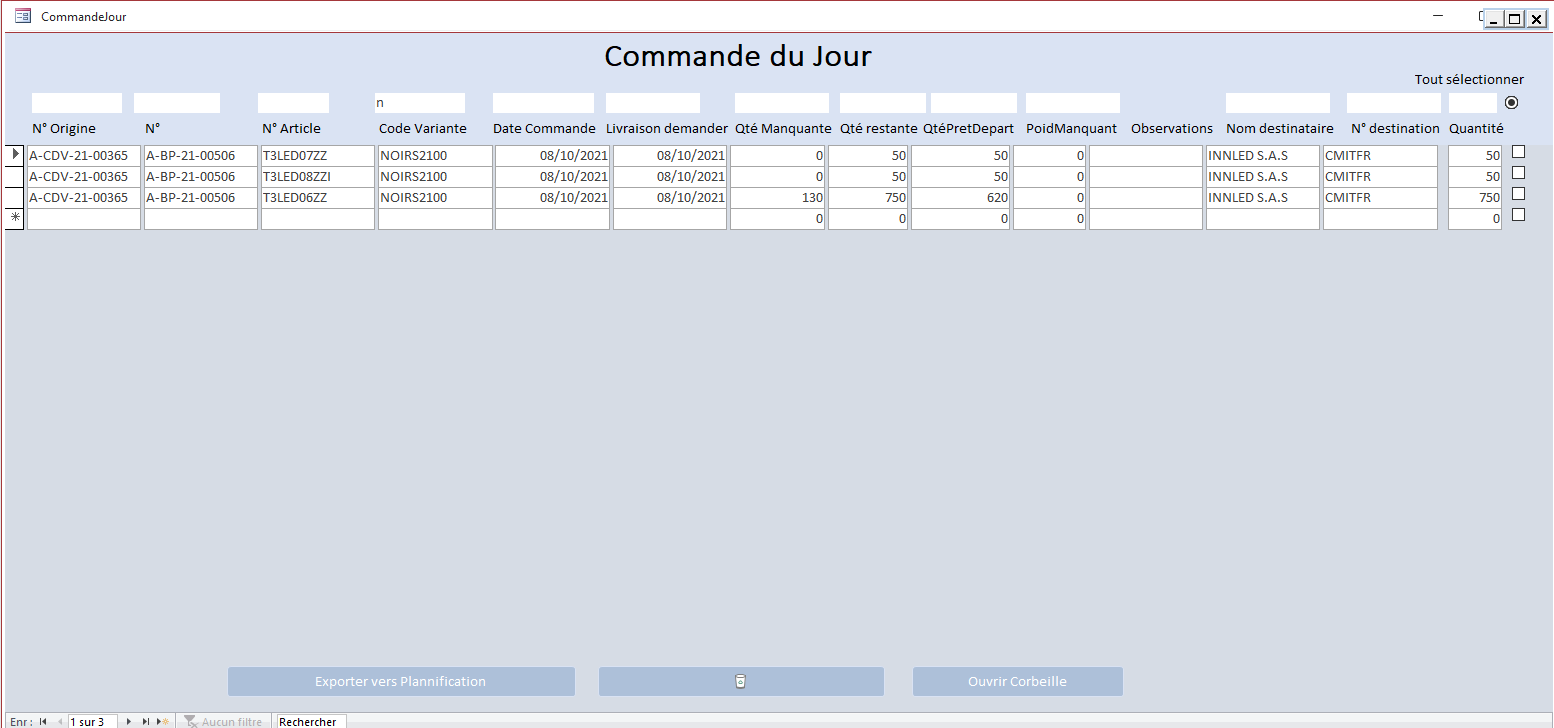Click the filter box above Qté Manquante
Screen dimensions: 1554x728
pos(782,103)
